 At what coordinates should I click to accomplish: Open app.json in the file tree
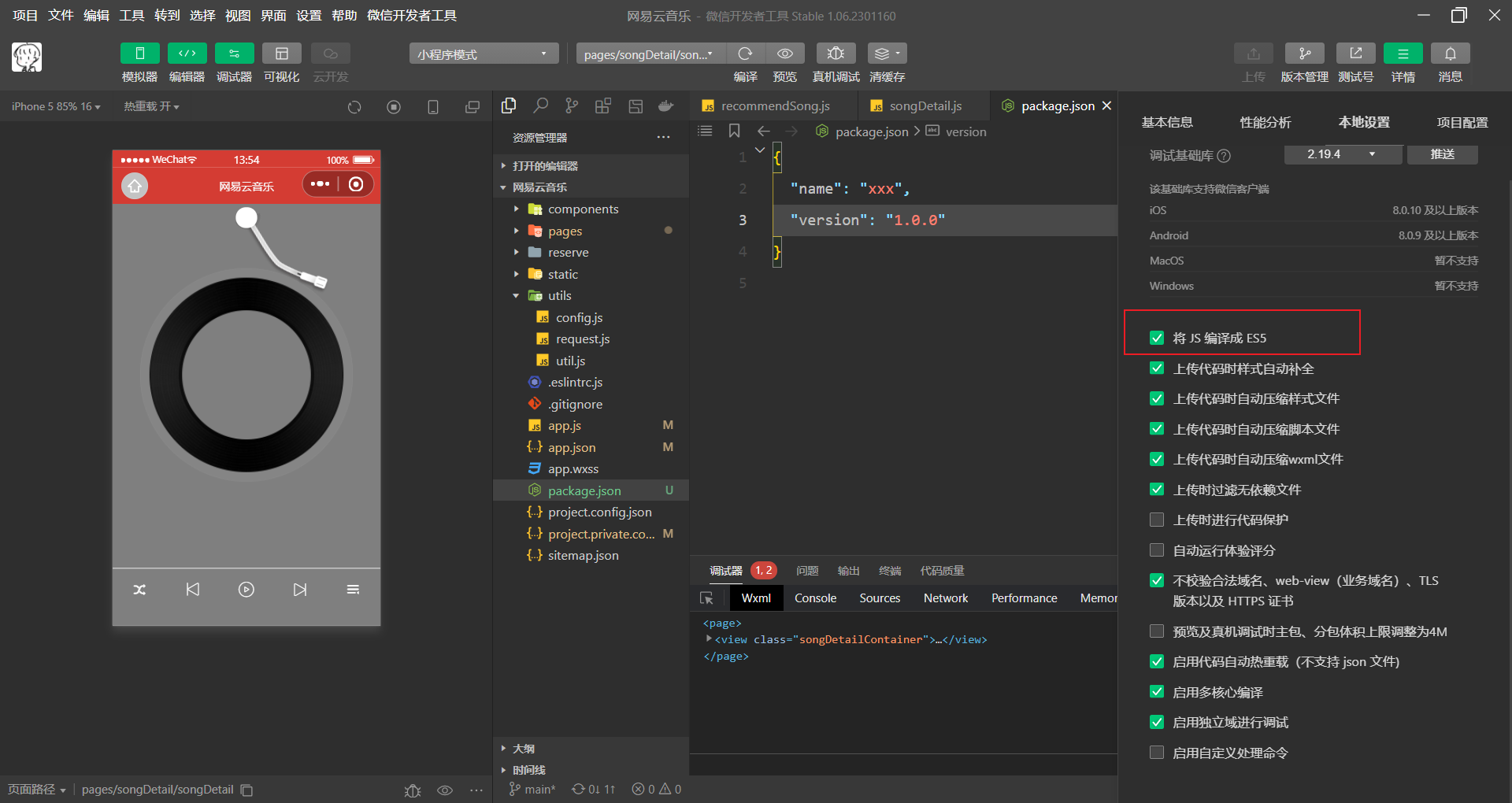coord(572,447)
